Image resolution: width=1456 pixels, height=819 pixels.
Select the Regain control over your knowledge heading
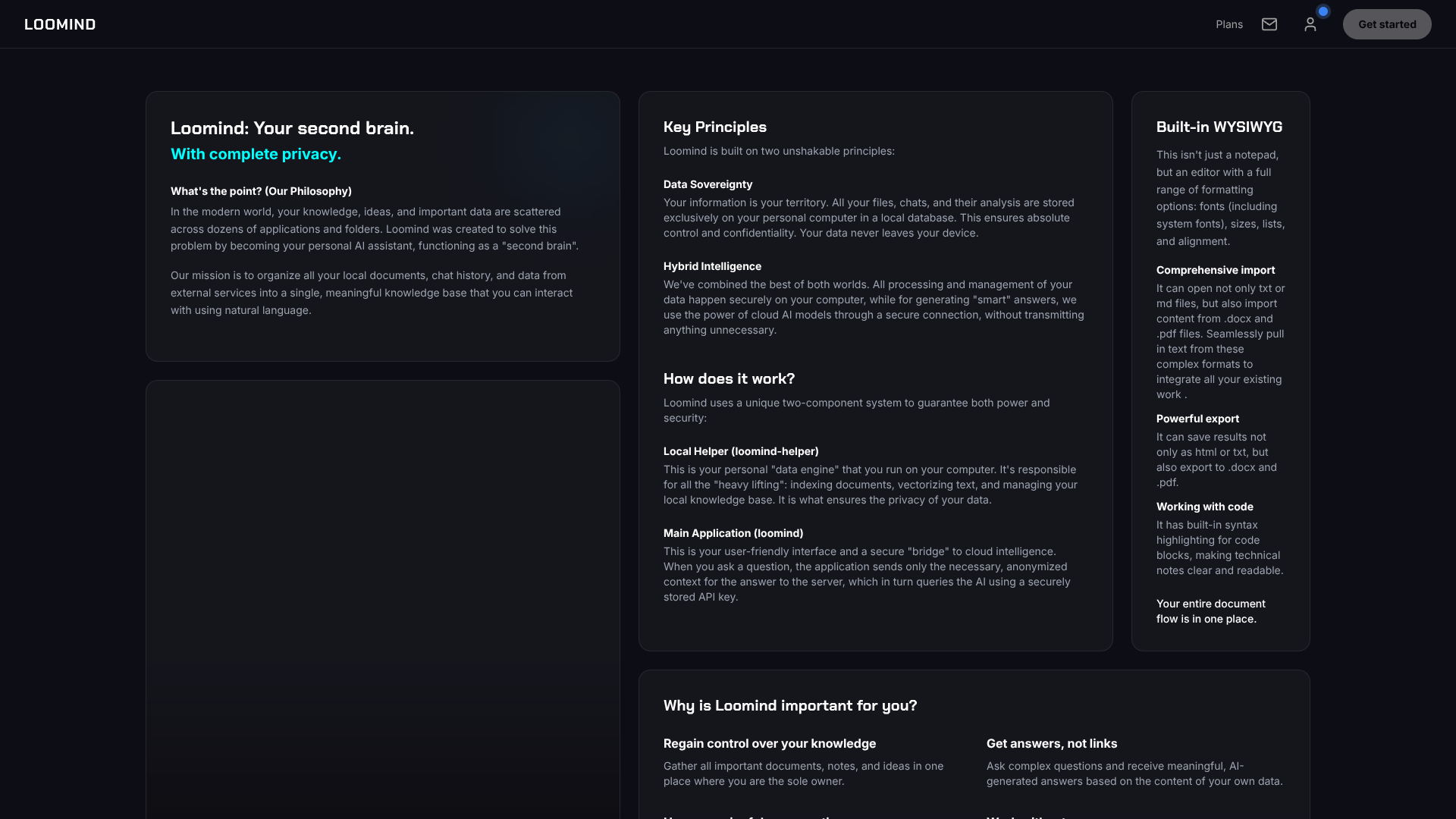pyautogui.click(x=769, y=743)
